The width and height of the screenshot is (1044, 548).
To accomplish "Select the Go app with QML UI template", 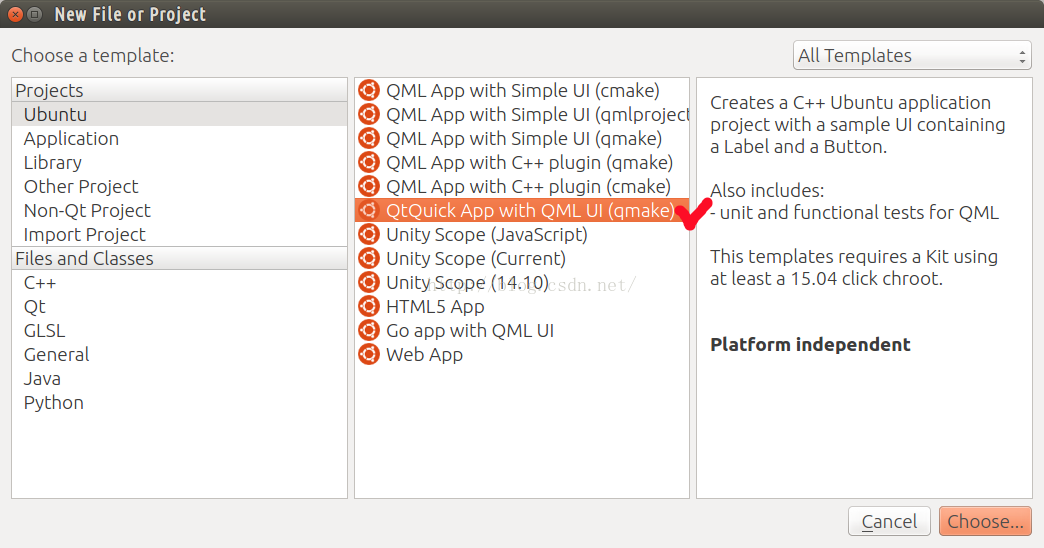I will [522, 330].
